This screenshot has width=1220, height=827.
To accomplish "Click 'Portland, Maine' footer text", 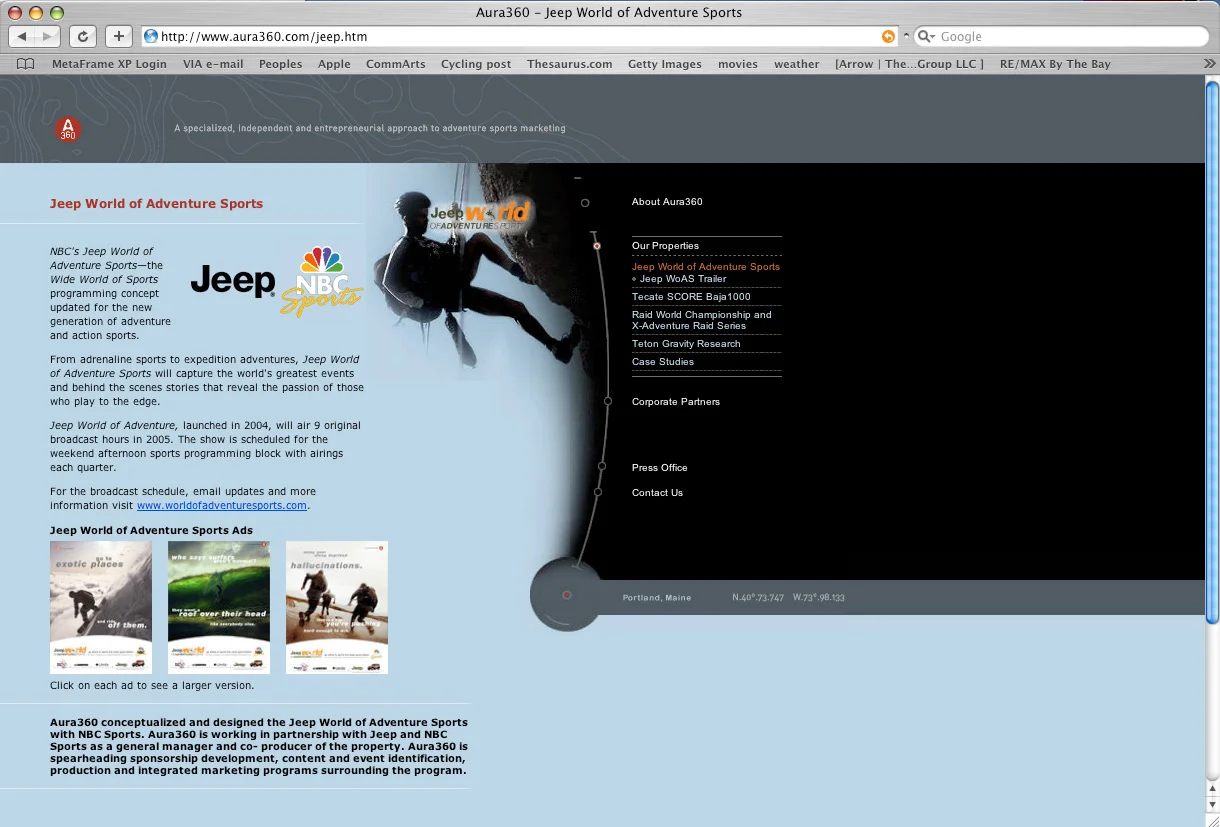I will 657,598.
